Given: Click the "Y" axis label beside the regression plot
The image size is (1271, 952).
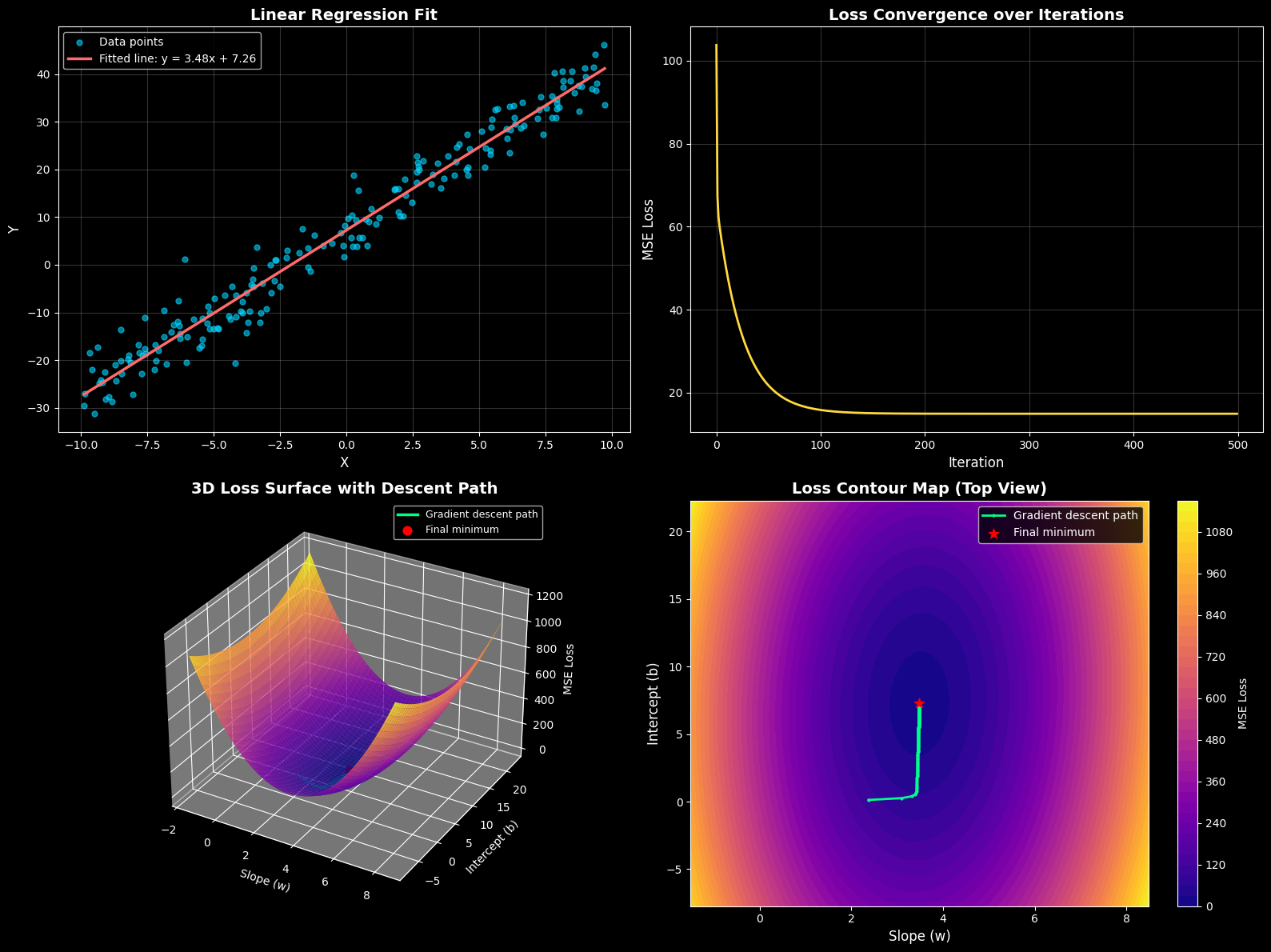Looking at the screenshot, I should [13, 230].
